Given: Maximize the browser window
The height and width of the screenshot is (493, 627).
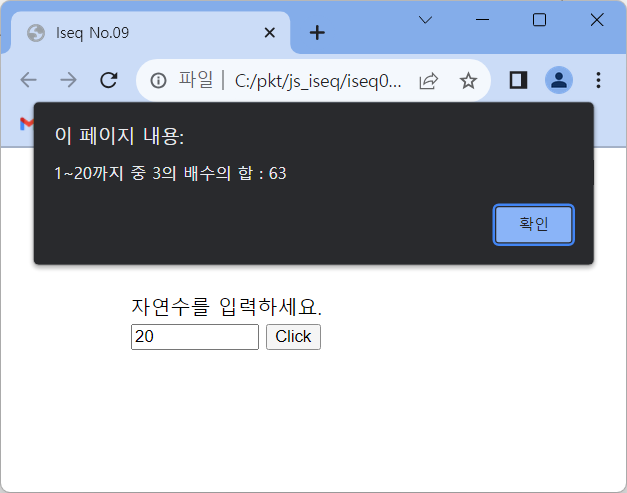Looking at the screenshot, I should pos(539,20).
